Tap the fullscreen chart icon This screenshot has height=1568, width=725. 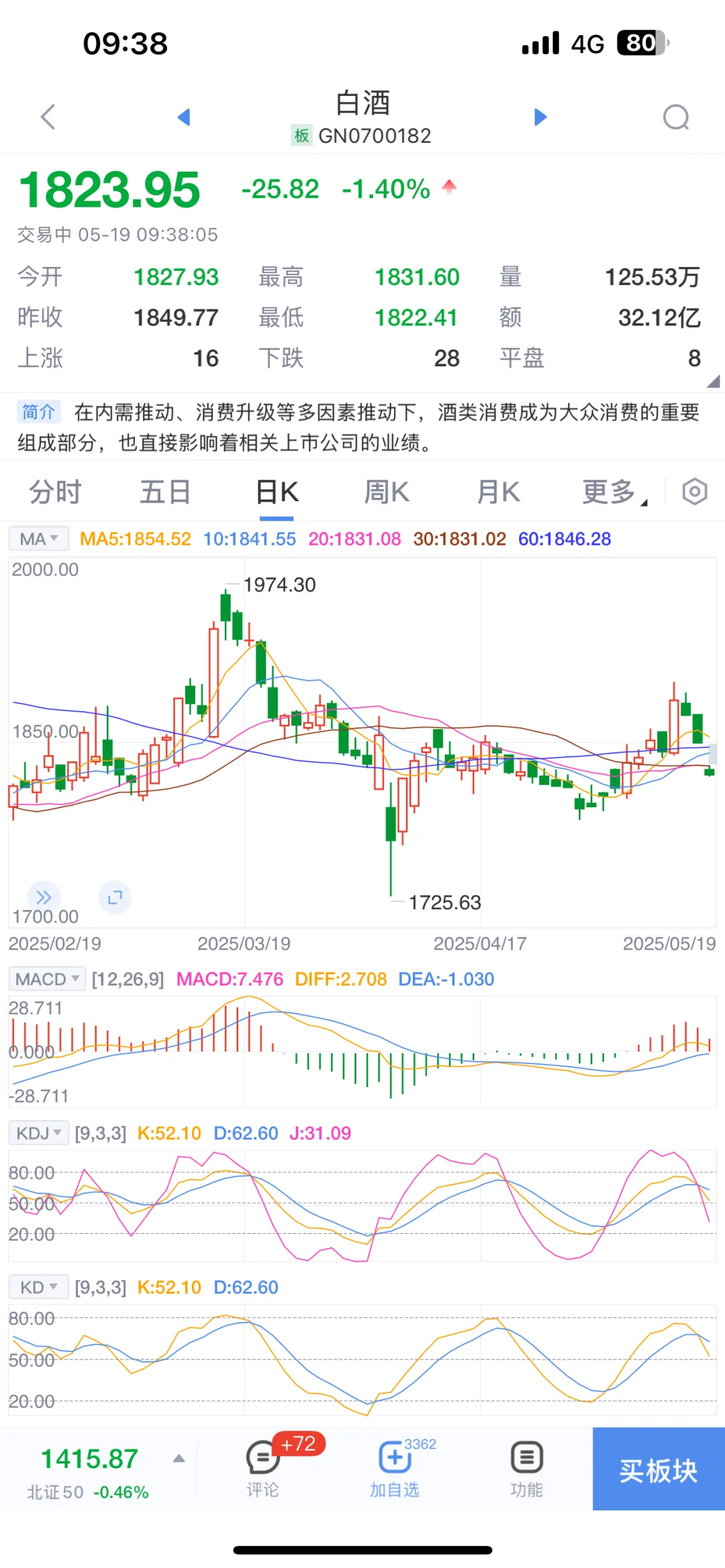coord(115,898)
